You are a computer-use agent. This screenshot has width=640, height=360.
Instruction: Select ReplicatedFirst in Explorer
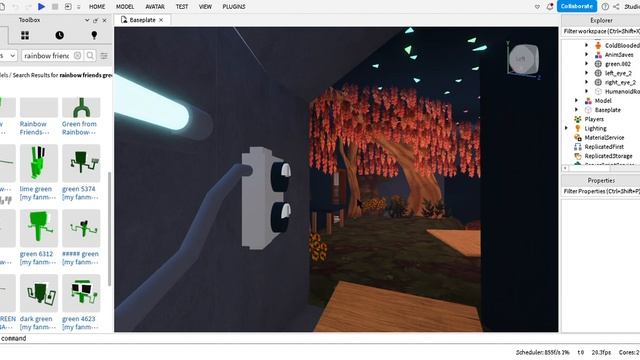(604, 147)
